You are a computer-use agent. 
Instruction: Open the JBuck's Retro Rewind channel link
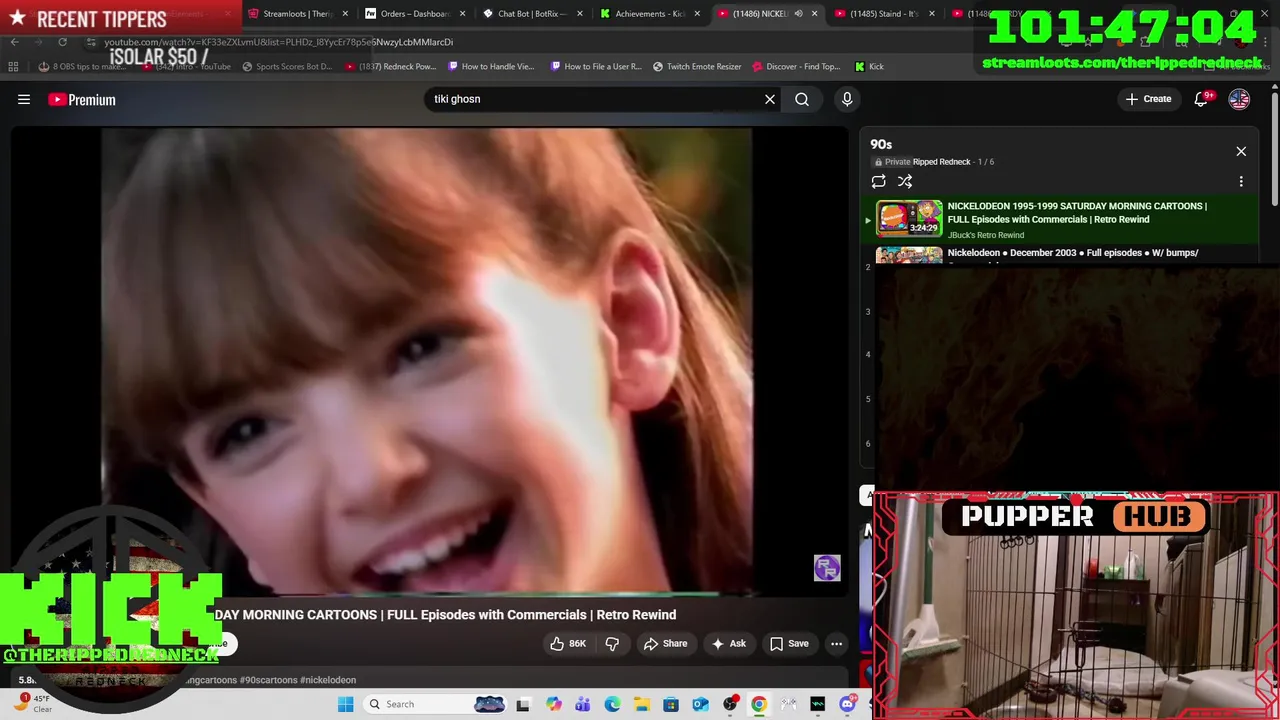coord(986,235)
